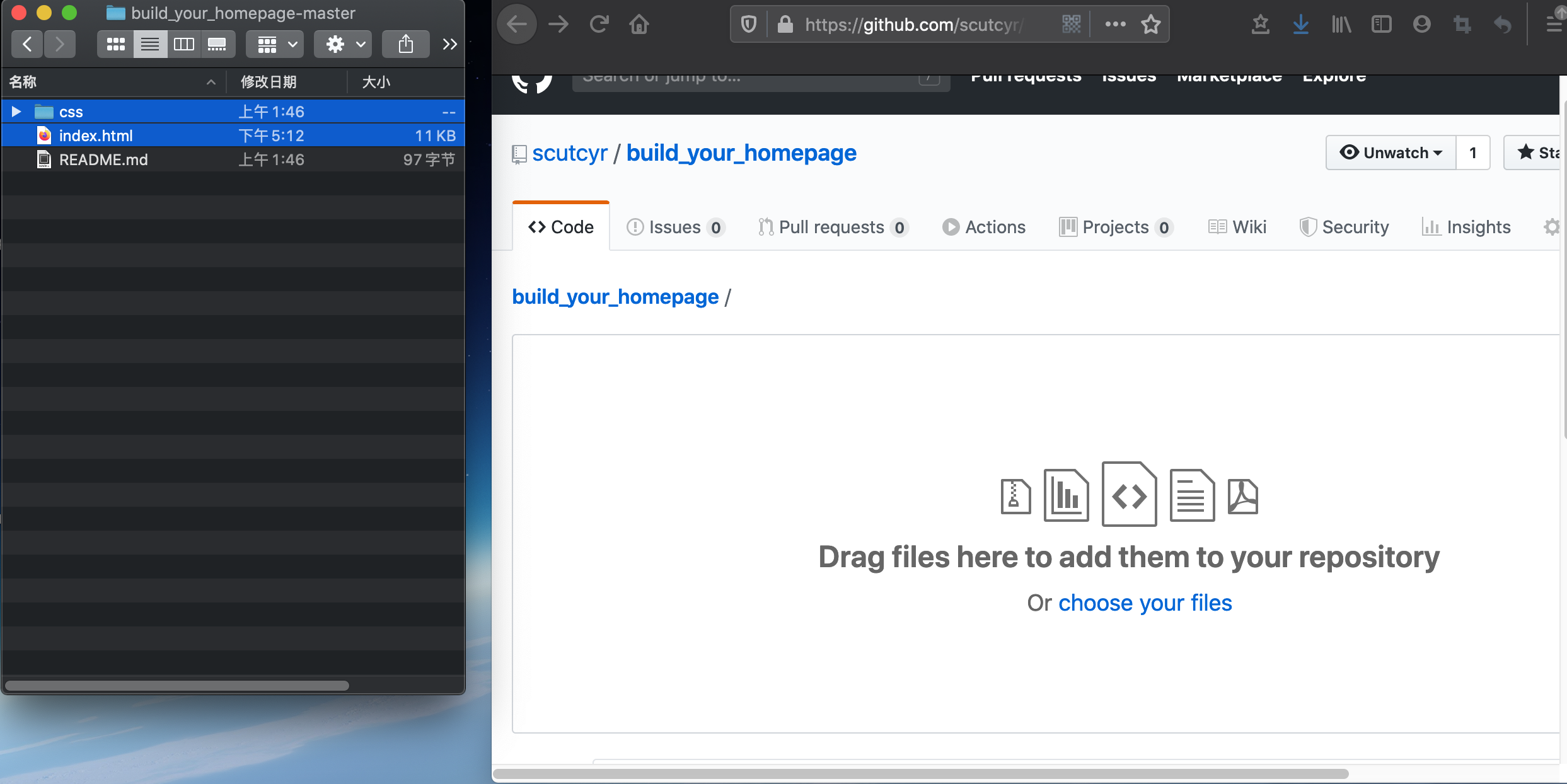Click choose your files link
1567x784 pixels.
click(x=1144, y=602)
